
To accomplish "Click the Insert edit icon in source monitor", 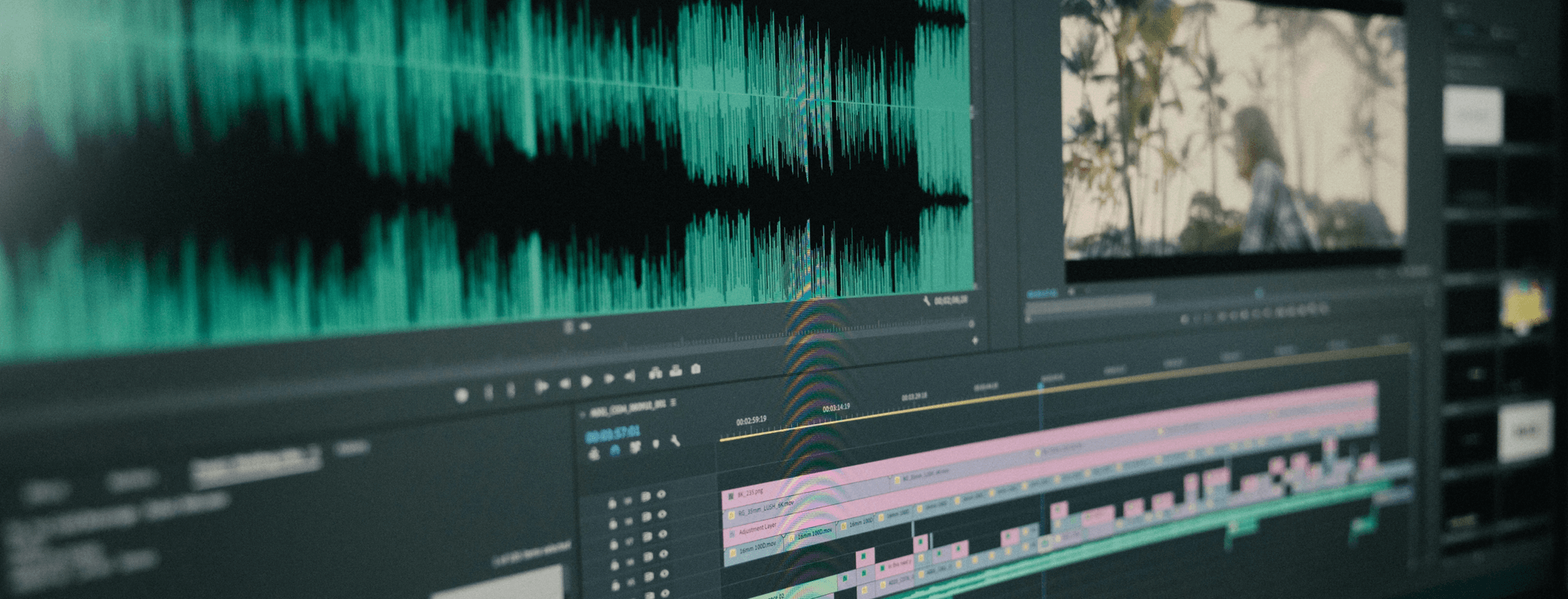I will point(655,373).
